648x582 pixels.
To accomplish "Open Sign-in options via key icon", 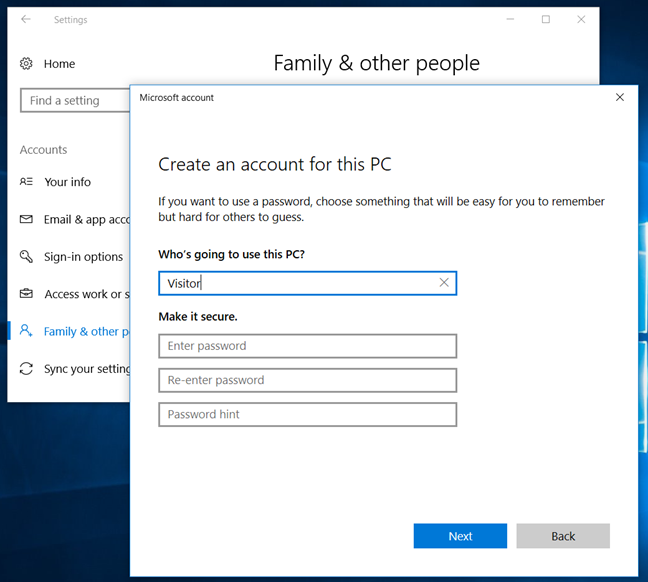I will [26, 257].
